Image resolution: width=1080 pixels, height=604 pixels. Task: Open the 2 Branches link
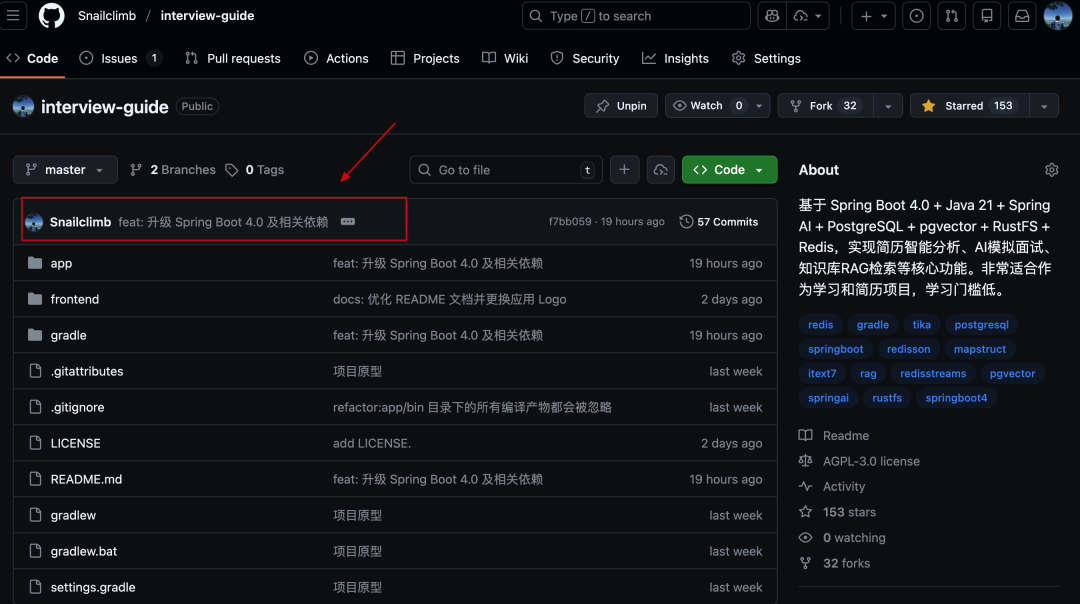point(173,170)
